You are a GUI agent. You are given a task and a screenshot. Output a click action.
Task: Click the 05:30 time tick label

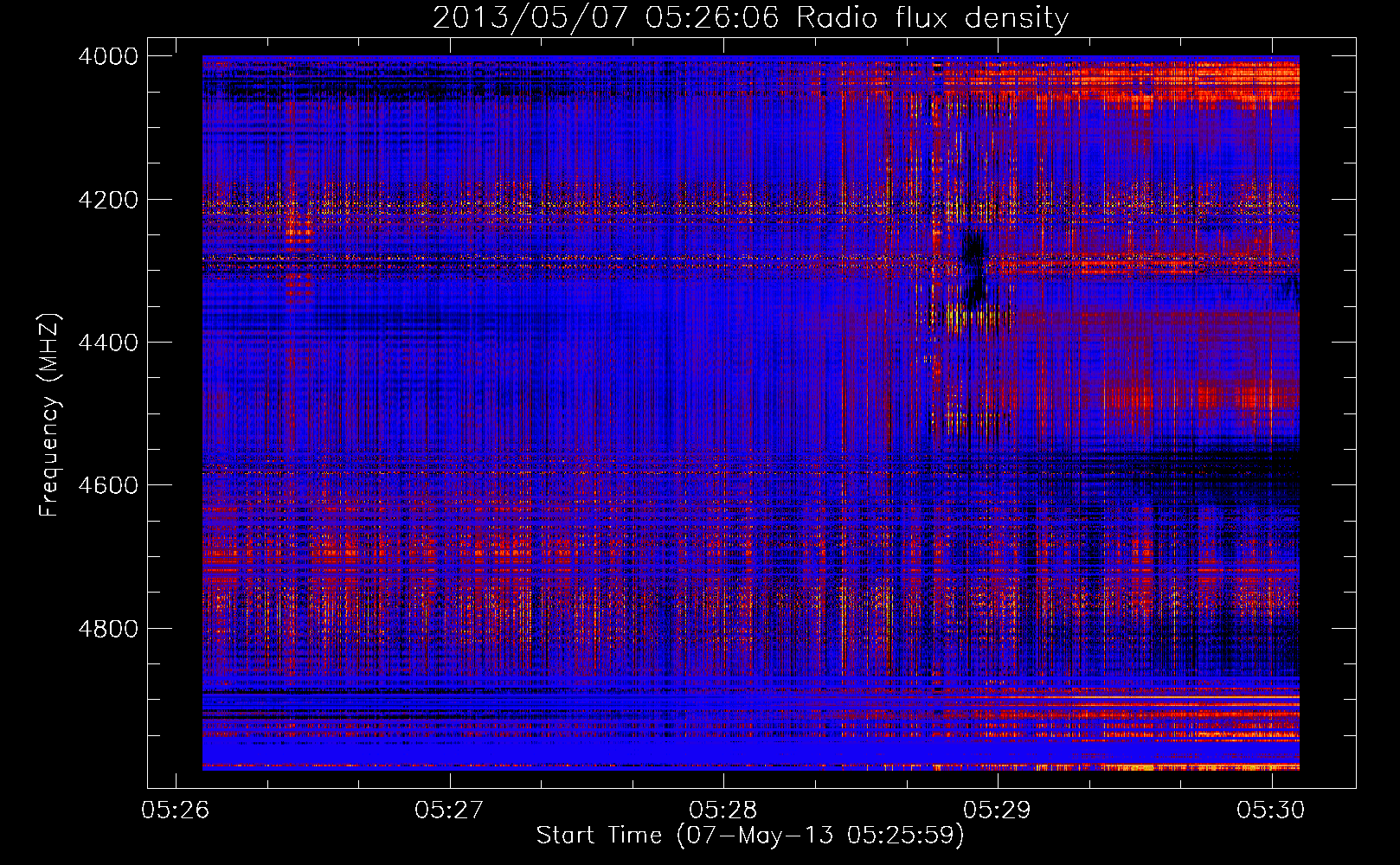1271,810
